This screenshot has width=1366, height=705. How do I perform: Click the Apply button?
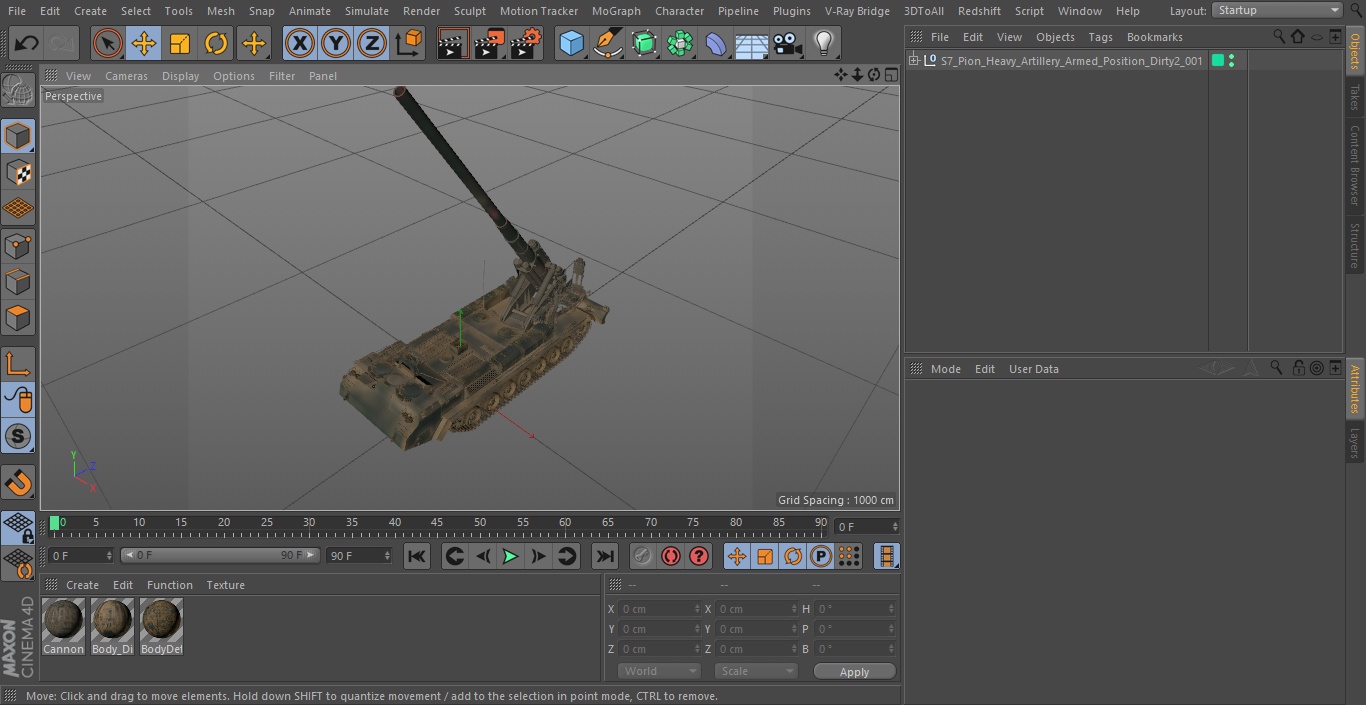coord(854,672)
